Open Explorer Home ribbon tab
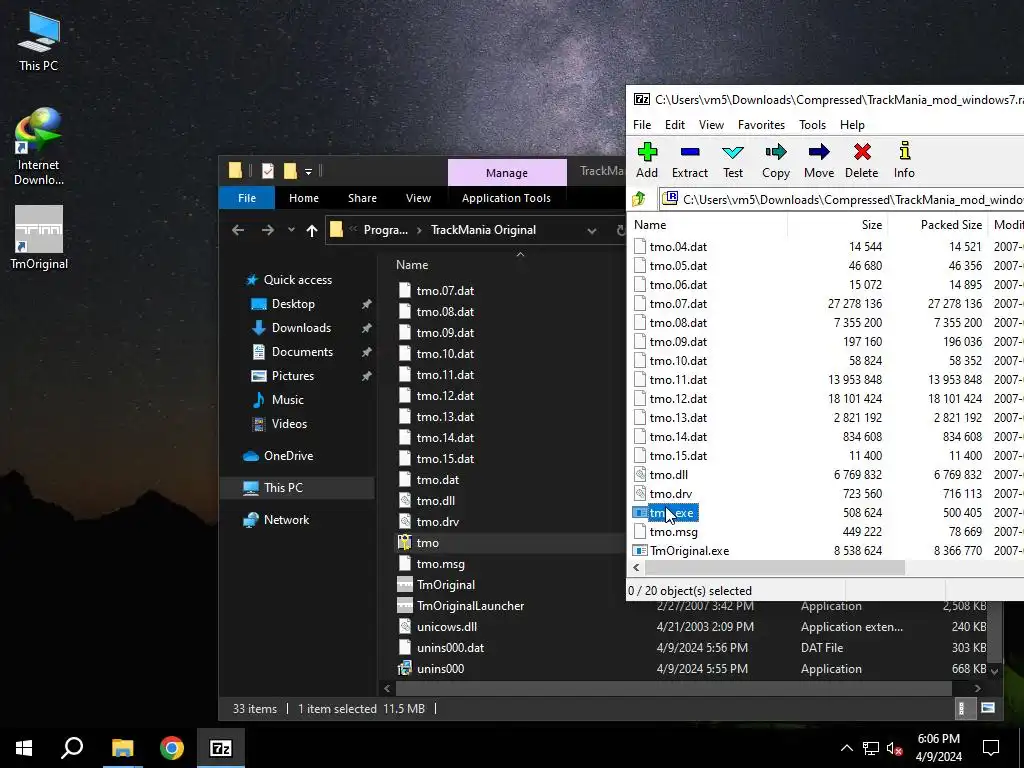This screenshot has height=768, width=1024. coord(304,198)
